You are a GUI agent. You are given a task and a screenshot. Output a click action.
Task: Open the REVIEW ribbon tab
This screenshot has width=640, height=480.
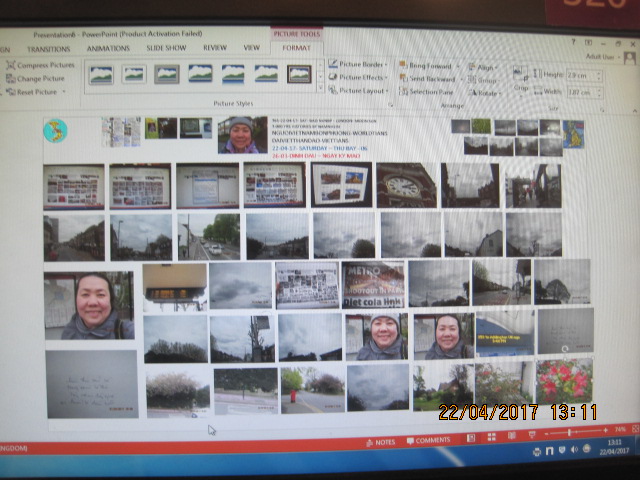[x=215, y=48]
